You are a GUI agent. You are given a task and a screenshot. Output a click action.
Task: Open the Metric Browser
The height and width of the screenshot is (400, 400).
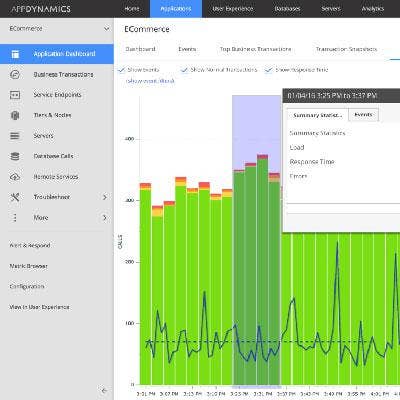pos(28,266)
